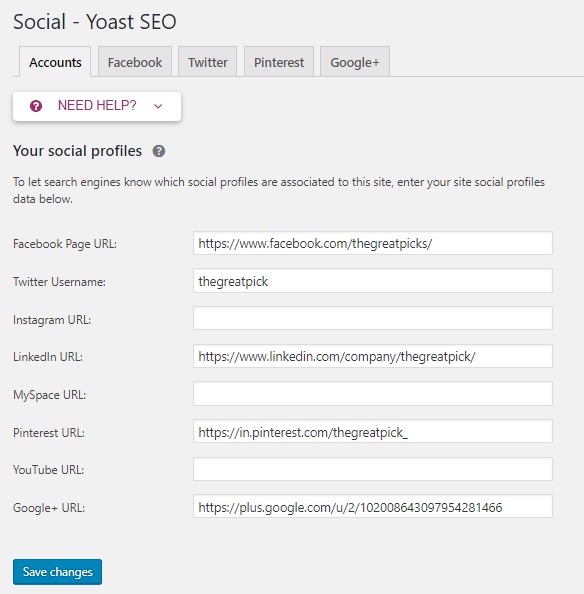The width and height of the screenshot is (584, 594).
Task: Focus the Google+ URL field
Action: [x=373, y=506]
